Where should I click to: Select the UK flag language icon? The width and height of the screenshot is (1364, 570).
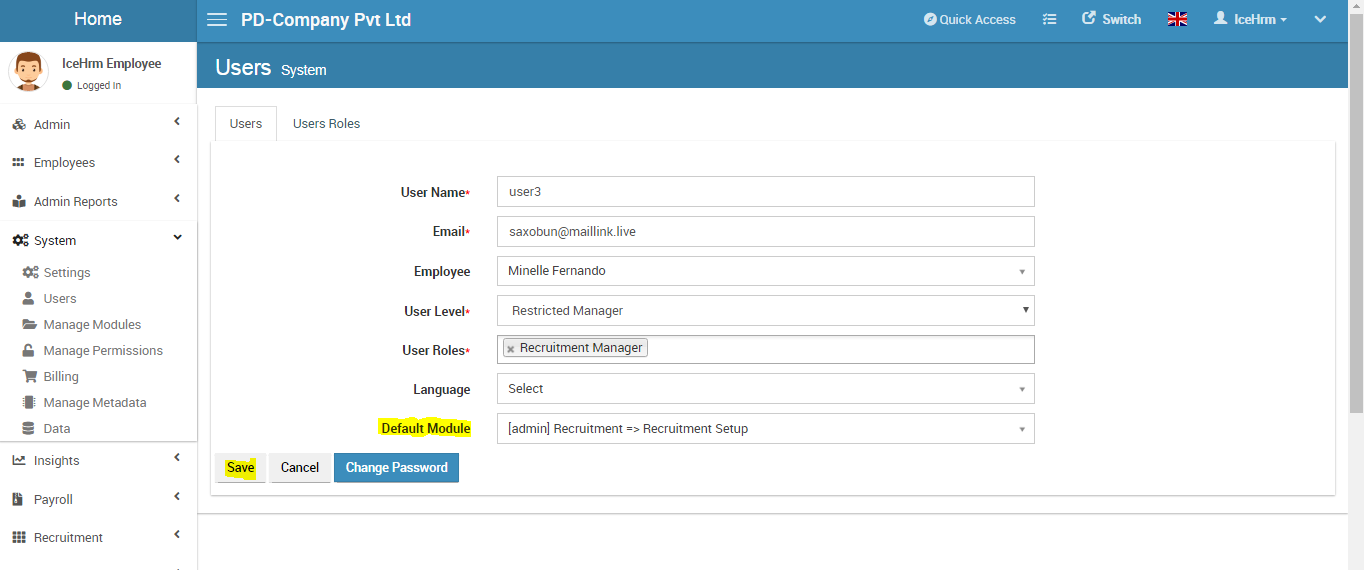[1178, 19]
